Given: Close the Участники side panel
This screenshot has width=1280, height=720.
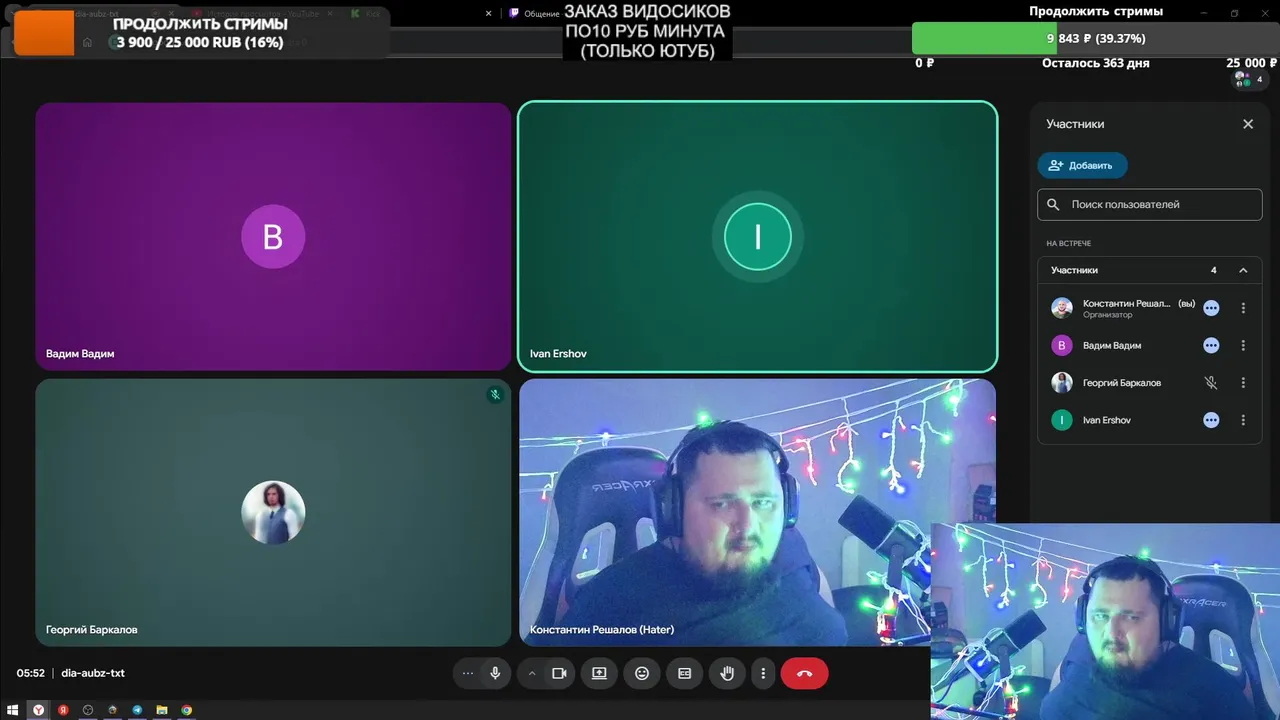Looking at the screenshot, I should click(x=1248, y=124).
